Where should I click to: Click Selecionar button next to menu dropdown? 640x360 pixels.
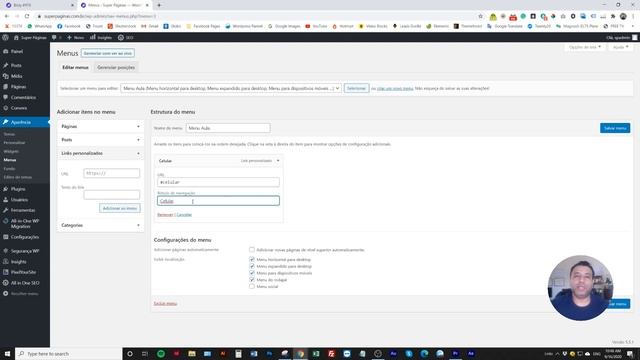point(356,88)
